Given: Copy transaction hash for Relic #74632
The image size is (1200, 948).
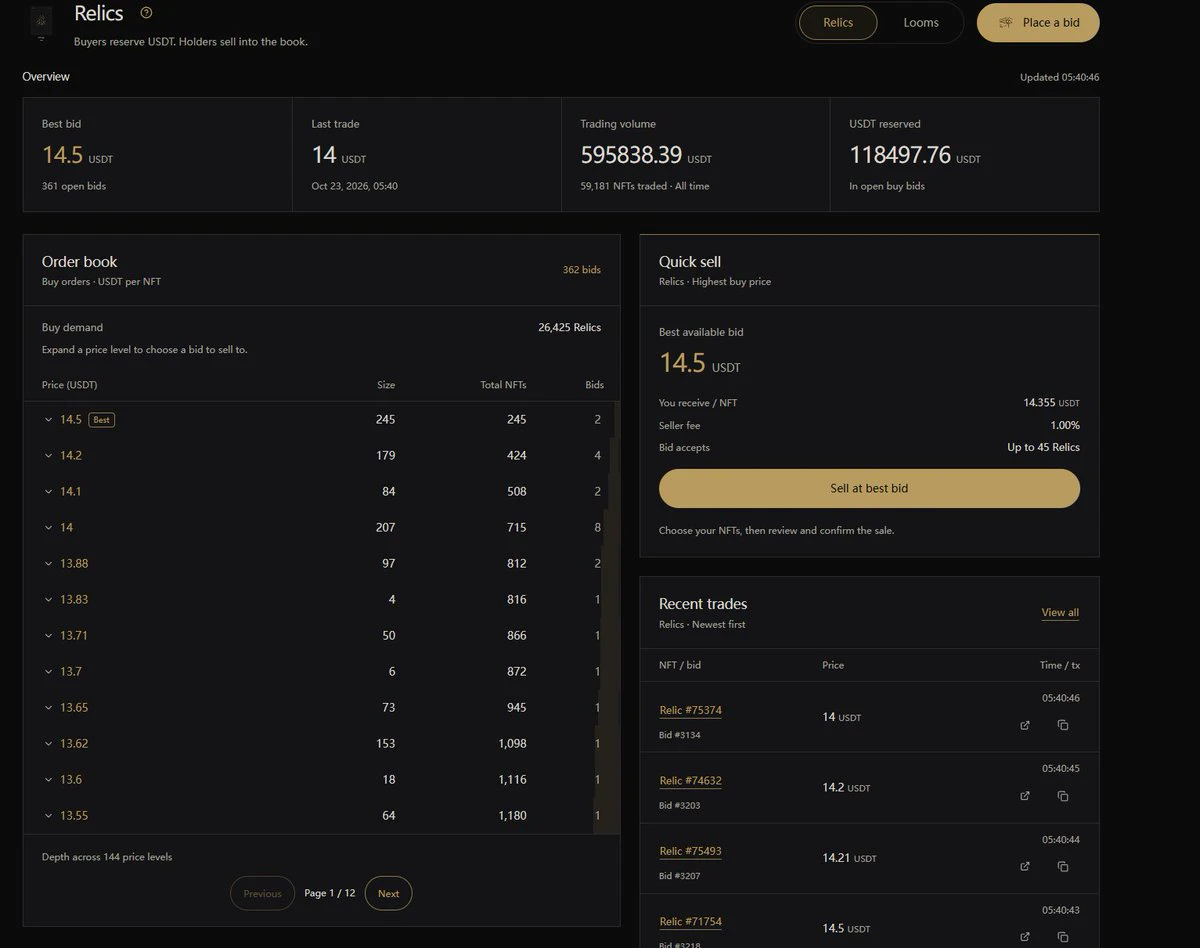Looking at the screenshot, I should tap(1063, 796).
